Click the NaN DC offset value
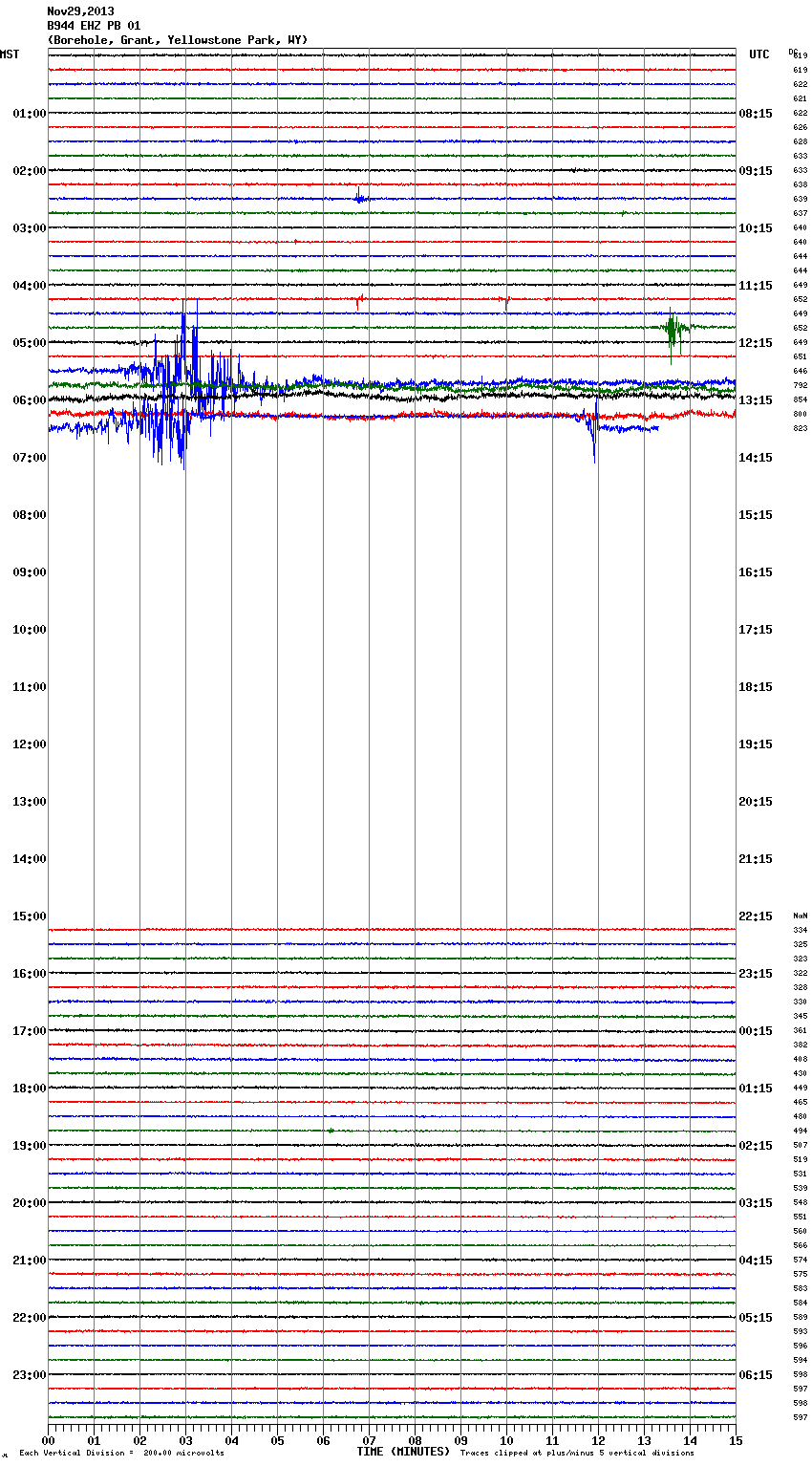 [800, 916]
